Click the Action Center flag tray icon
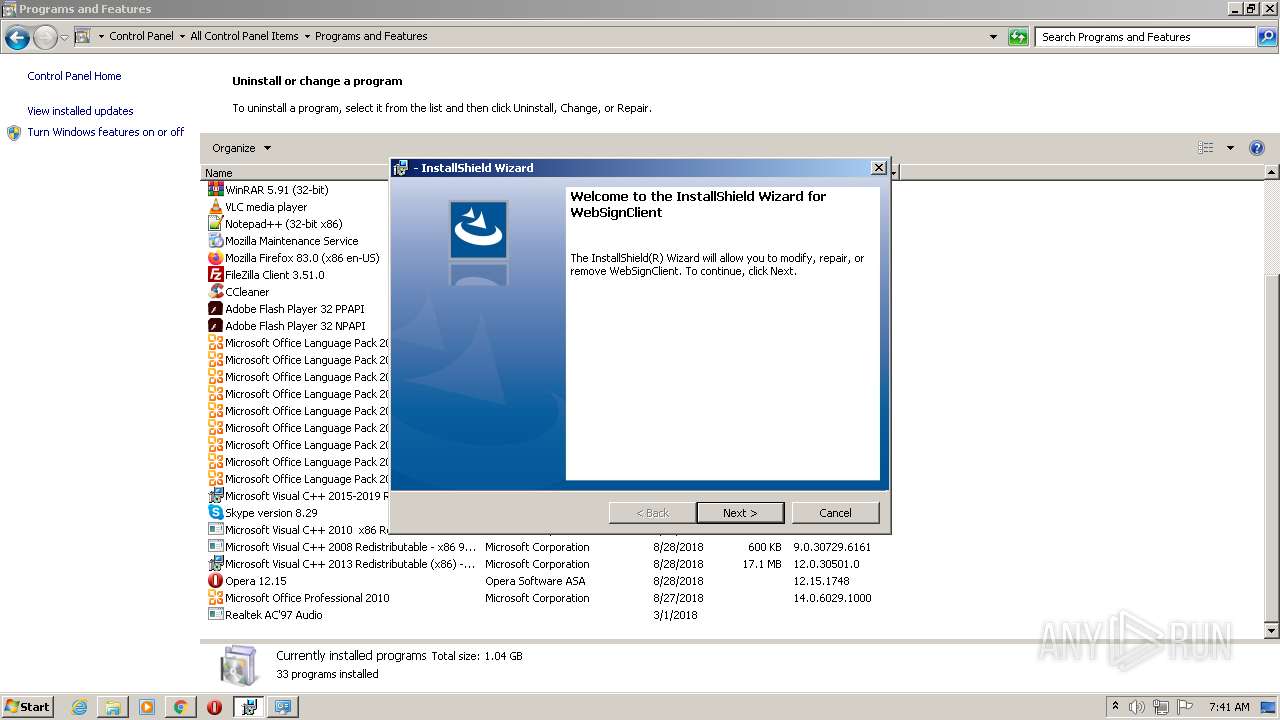Screen dimensions: 1280x720 pyautogui.click(x=1185, y=707)
